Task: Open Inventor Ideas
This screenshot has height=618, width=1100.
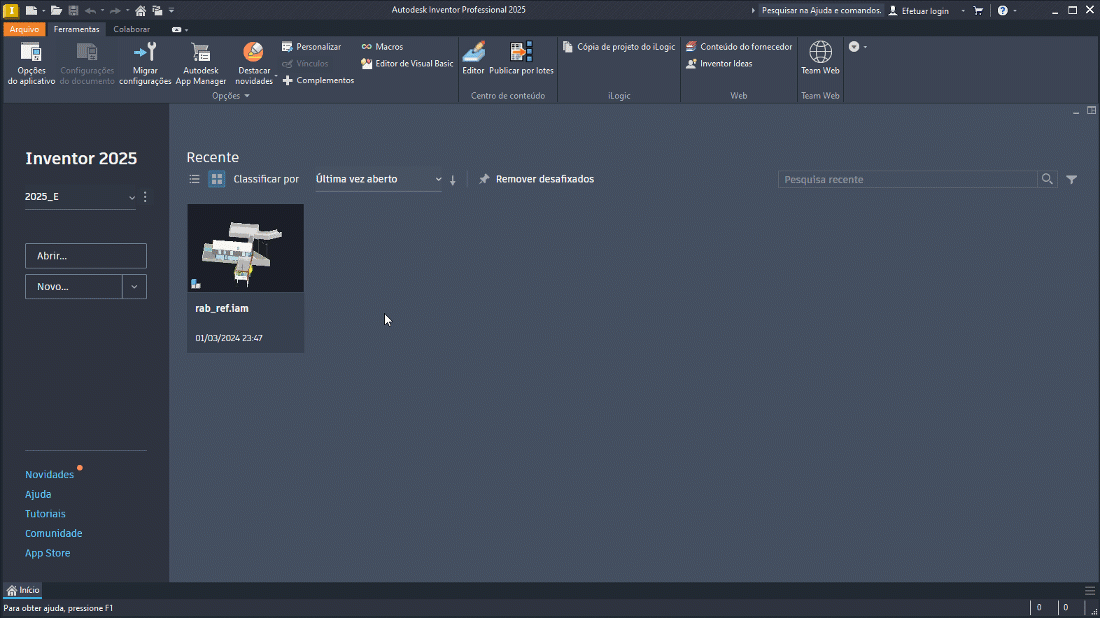Action: click(719, 63)
